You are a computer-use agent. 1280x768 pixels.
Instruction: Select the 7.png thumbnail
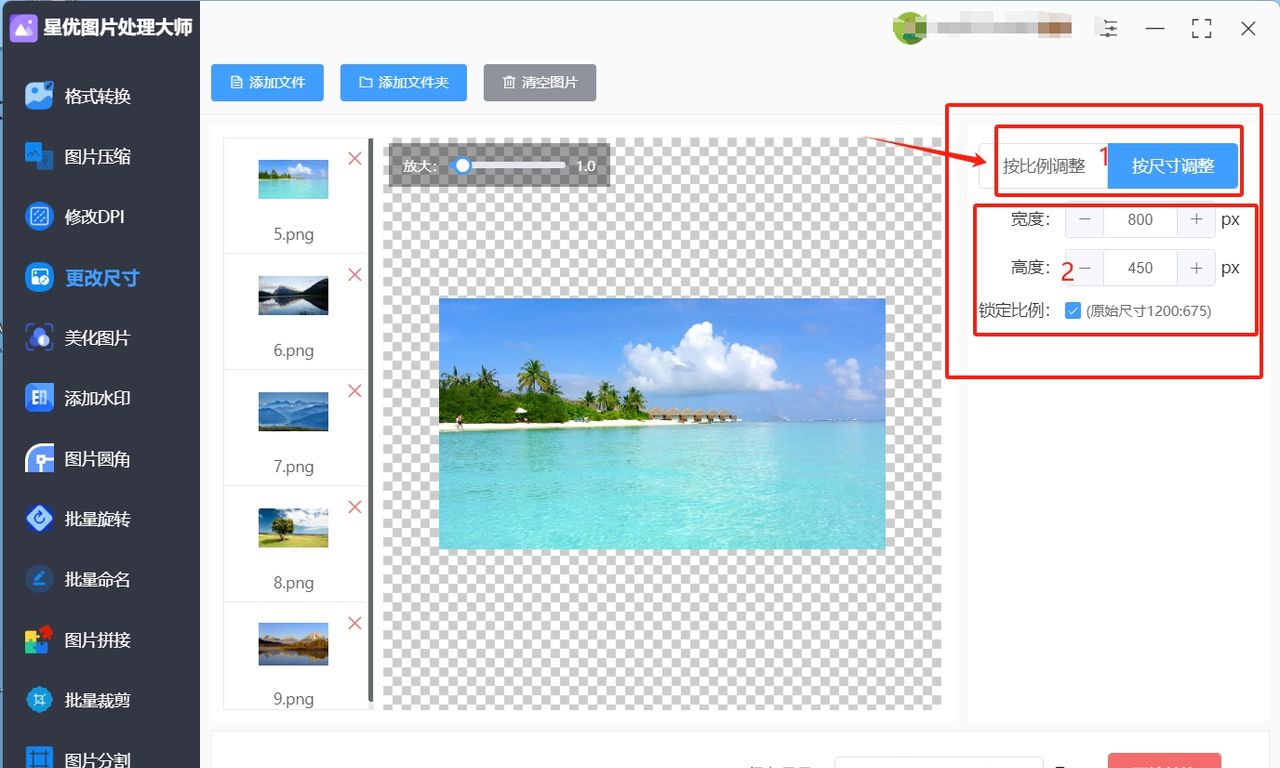tap(293, 412)
